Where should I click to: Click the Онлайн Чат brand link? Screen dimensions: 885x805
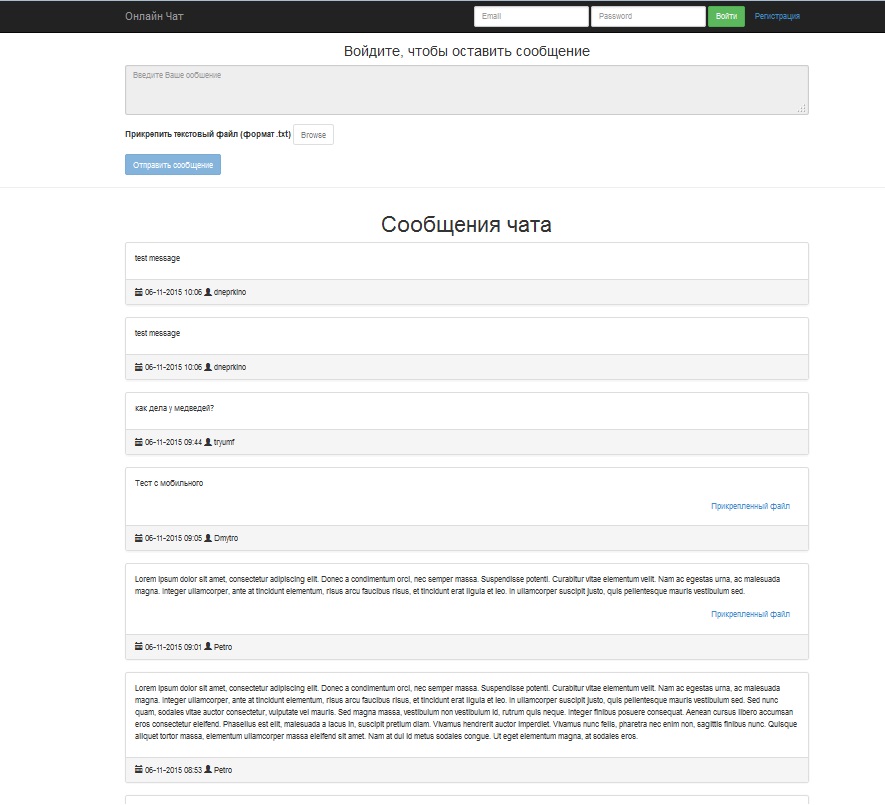[x=154, y=16]
